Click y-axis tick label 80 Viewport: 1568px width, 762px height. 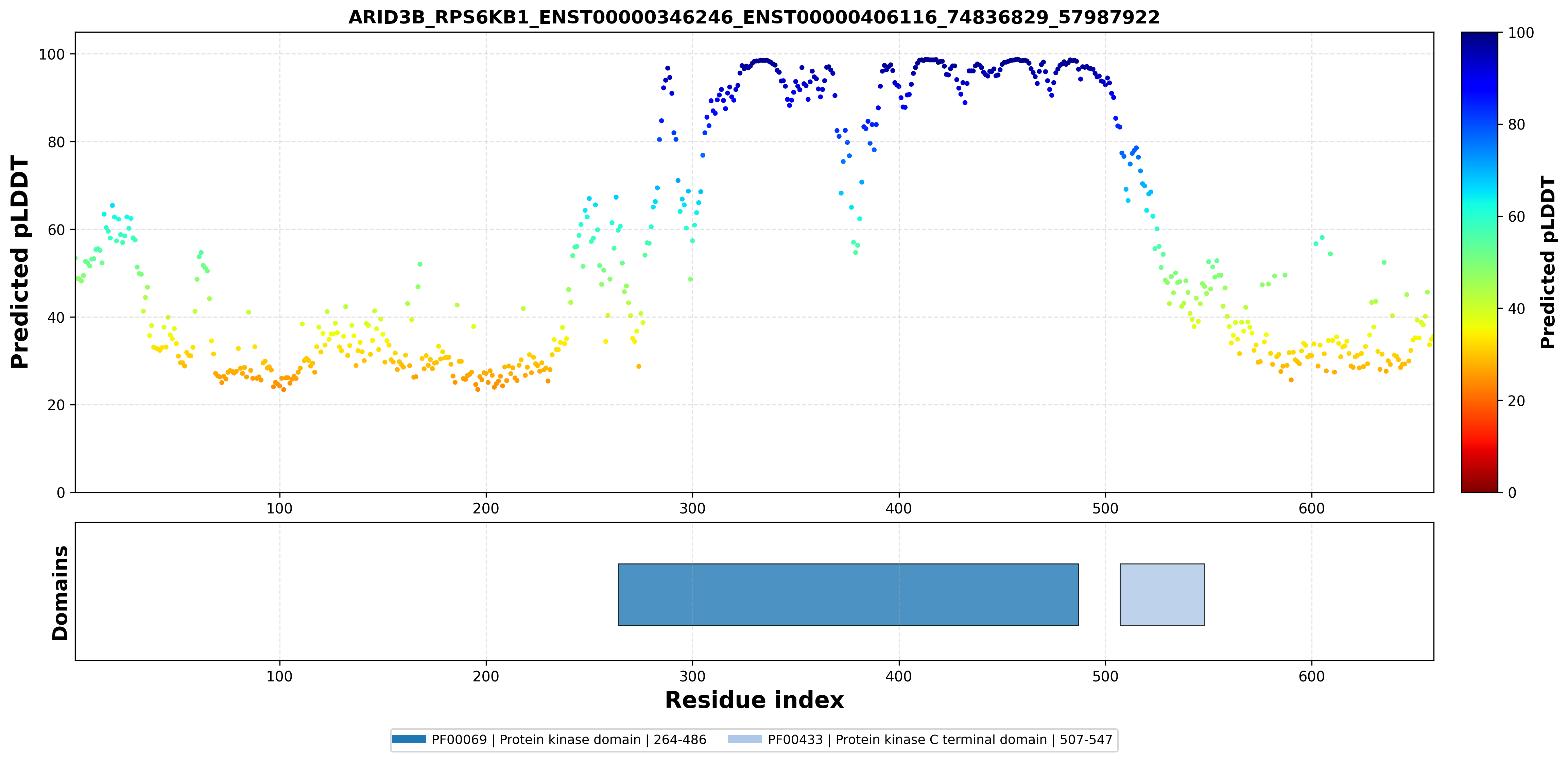55,142
